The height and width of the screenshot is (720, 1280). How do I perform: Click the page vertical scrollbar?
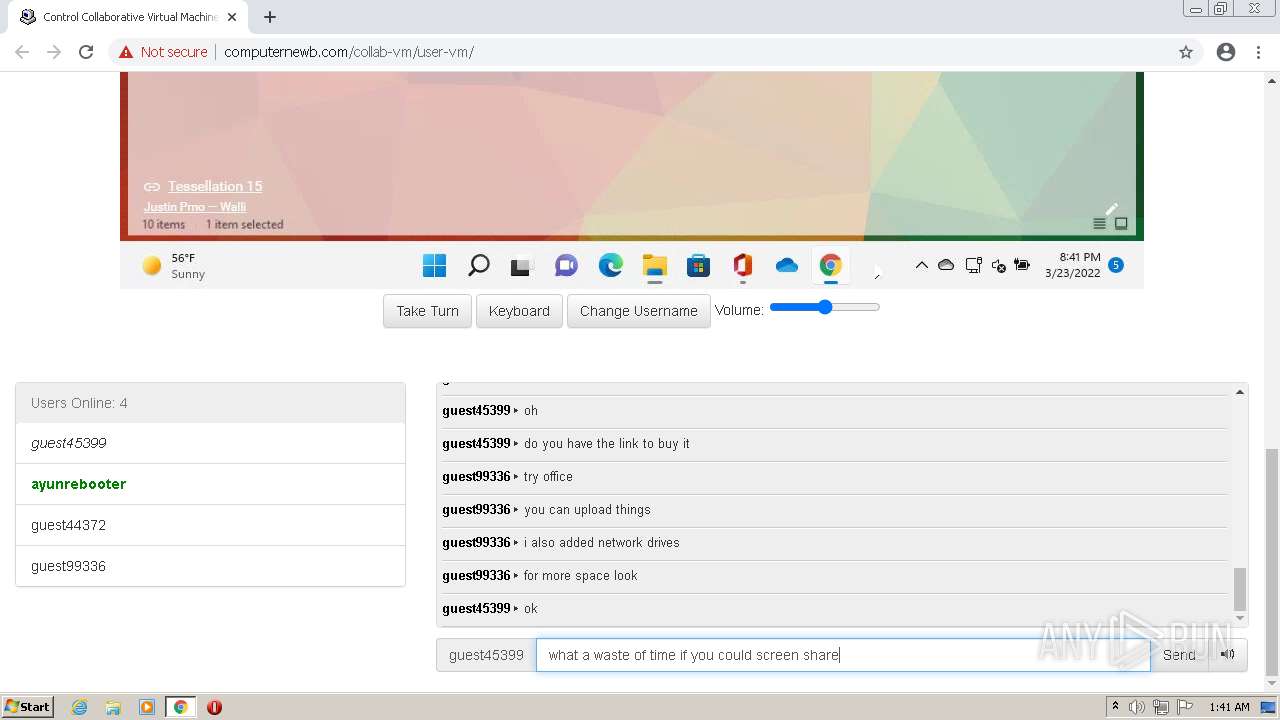click(1271, 560)
